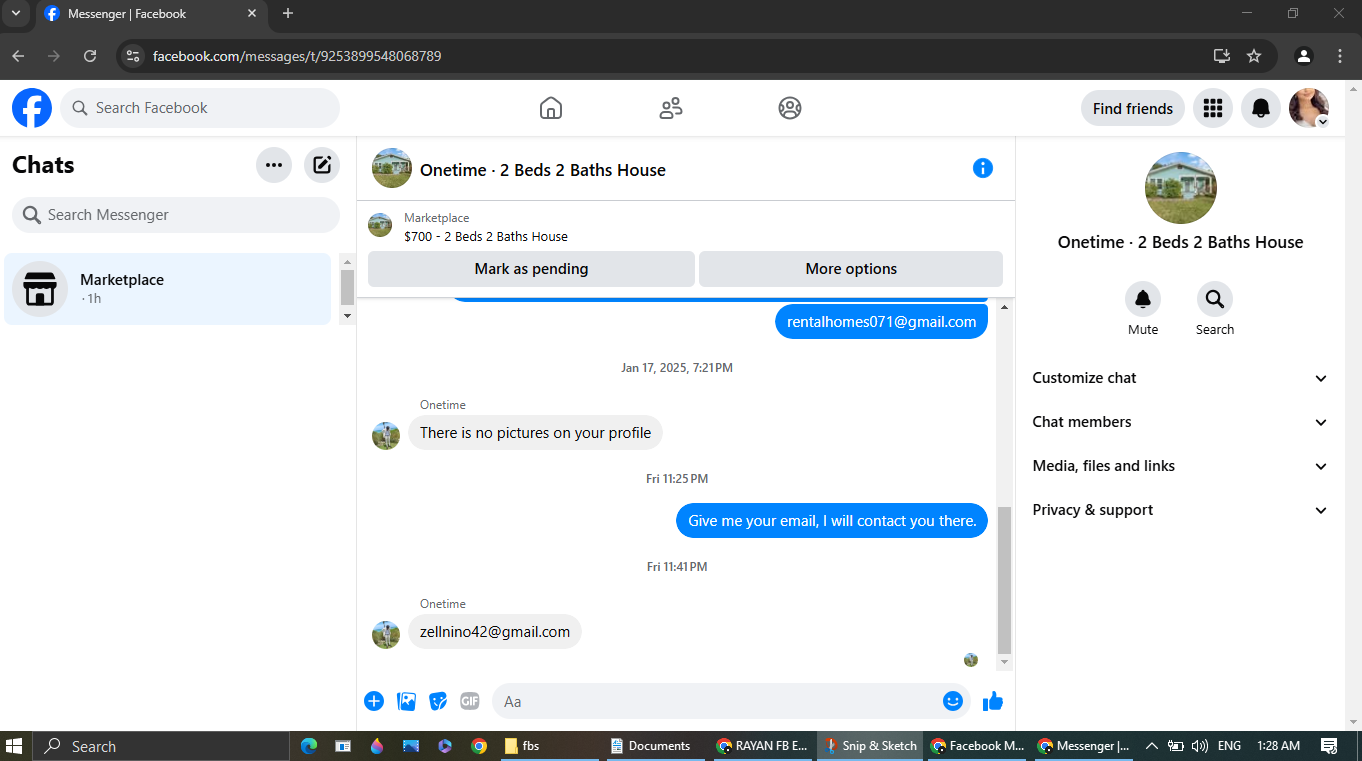Open the Home feed icon
Screen dimensions: 1362x761
click(x=551, y=108)
